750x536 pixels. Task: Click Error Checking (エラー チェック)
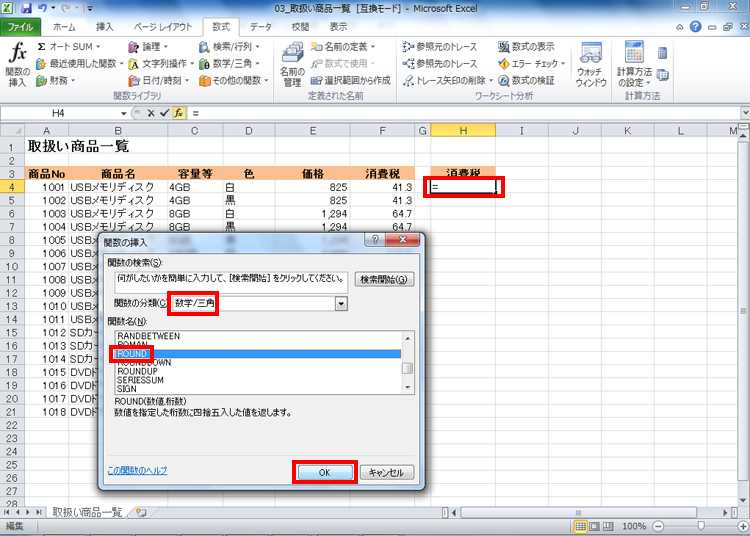(531, 64)
